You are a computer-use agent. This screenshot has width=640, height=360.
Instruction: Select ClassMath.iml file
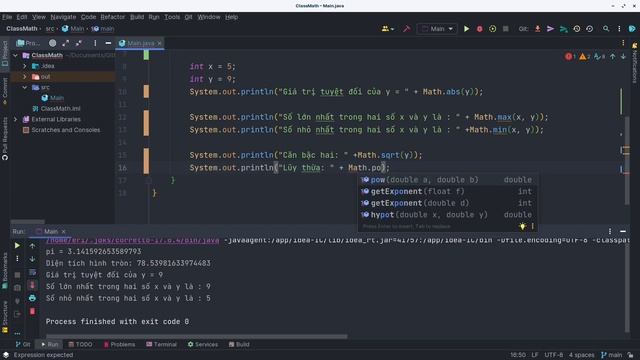point(56,109)
